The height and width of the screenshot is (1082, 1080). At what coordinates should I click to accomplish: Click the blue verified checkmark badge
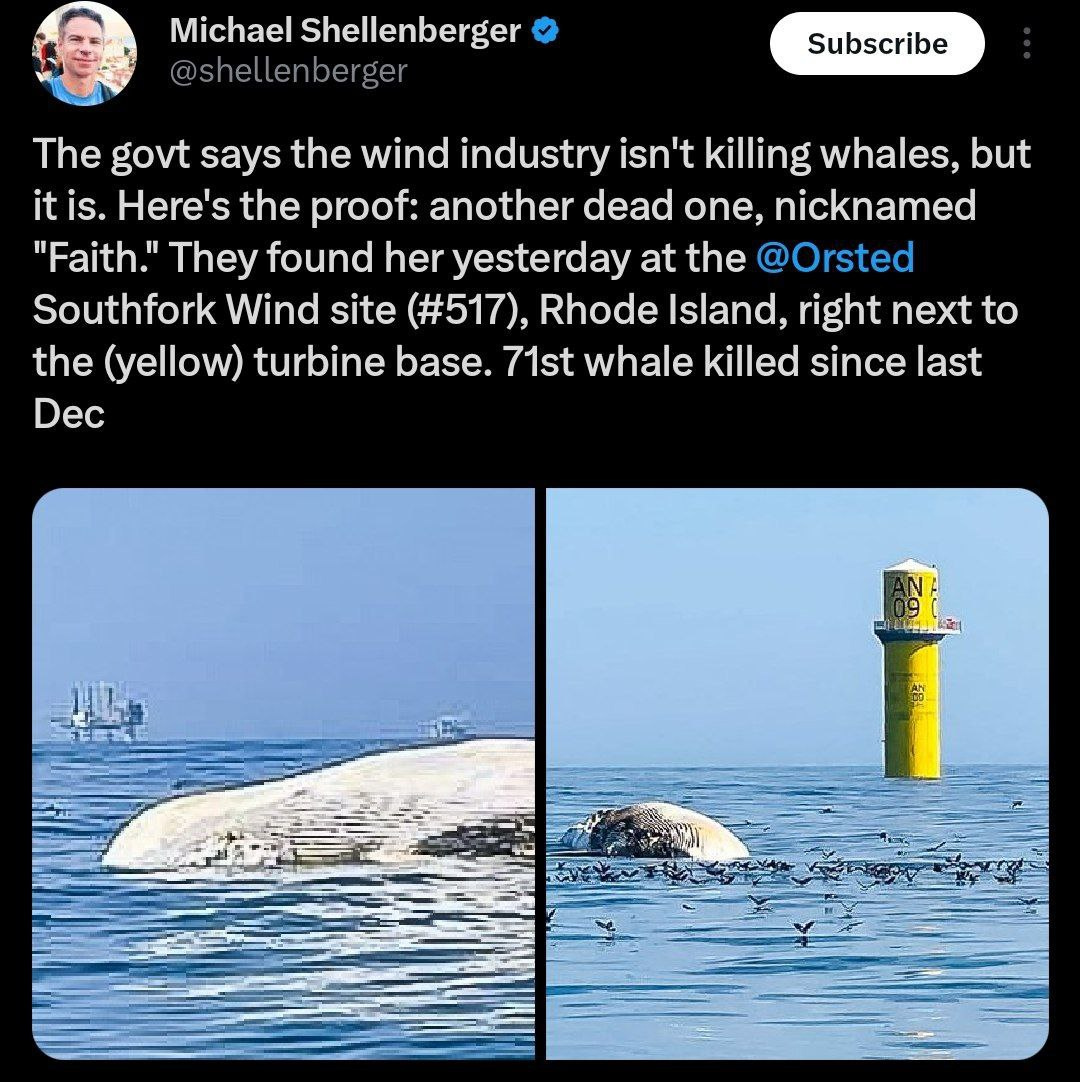[x=545, y=31]
